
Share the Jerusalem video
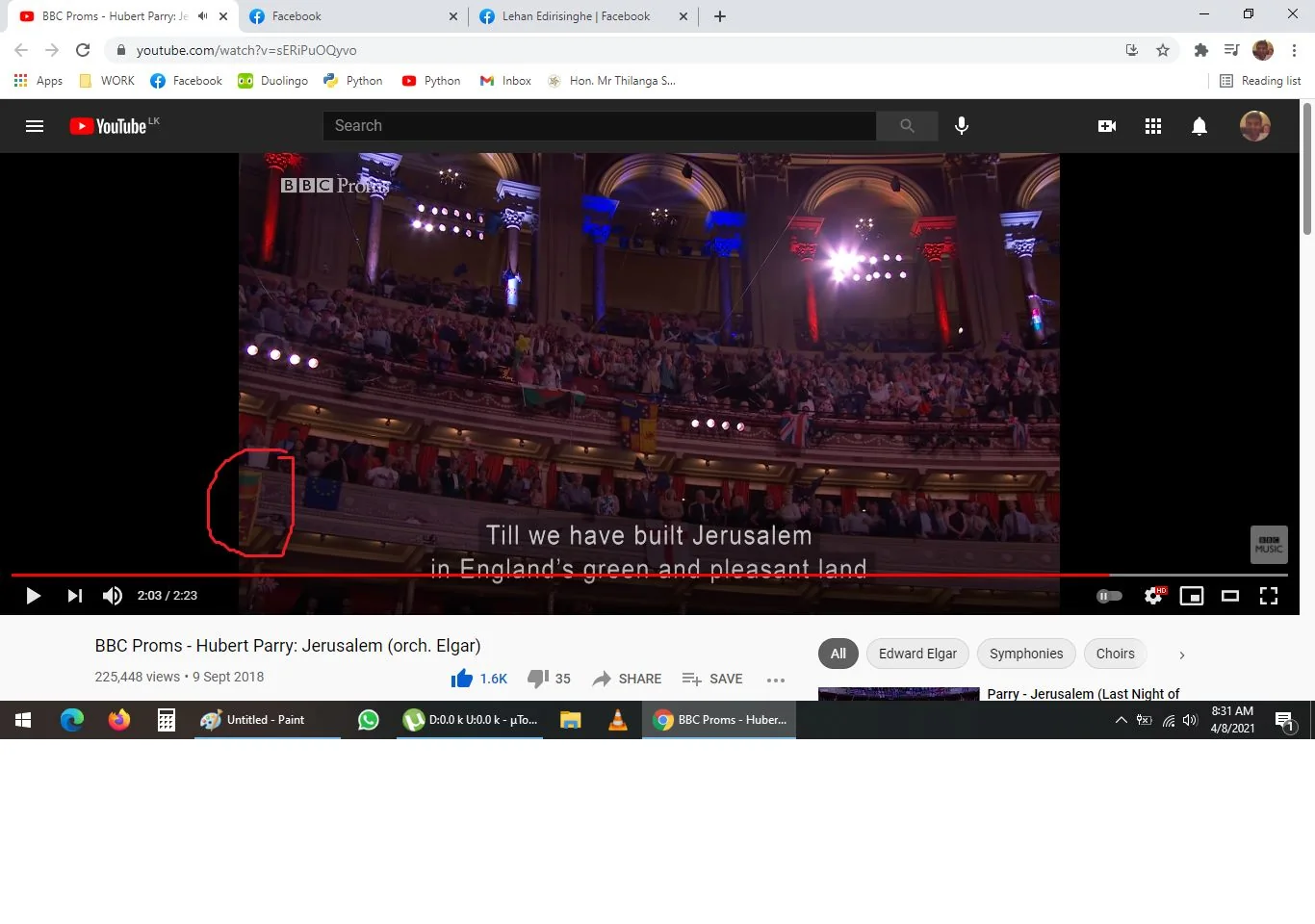pyautogui.click(x=627, y=679)
